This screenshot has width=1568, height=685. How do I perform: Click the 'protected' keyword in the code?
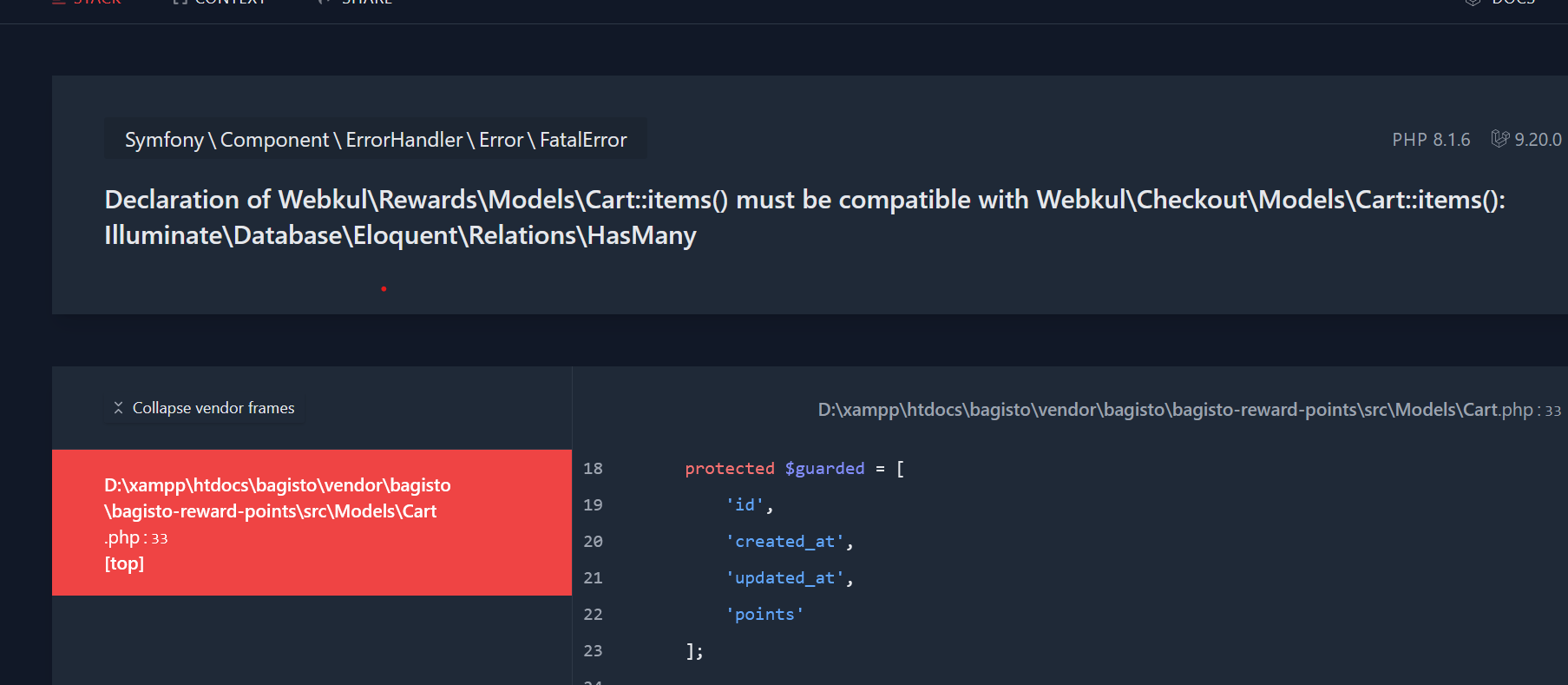[x=730, y=469]
